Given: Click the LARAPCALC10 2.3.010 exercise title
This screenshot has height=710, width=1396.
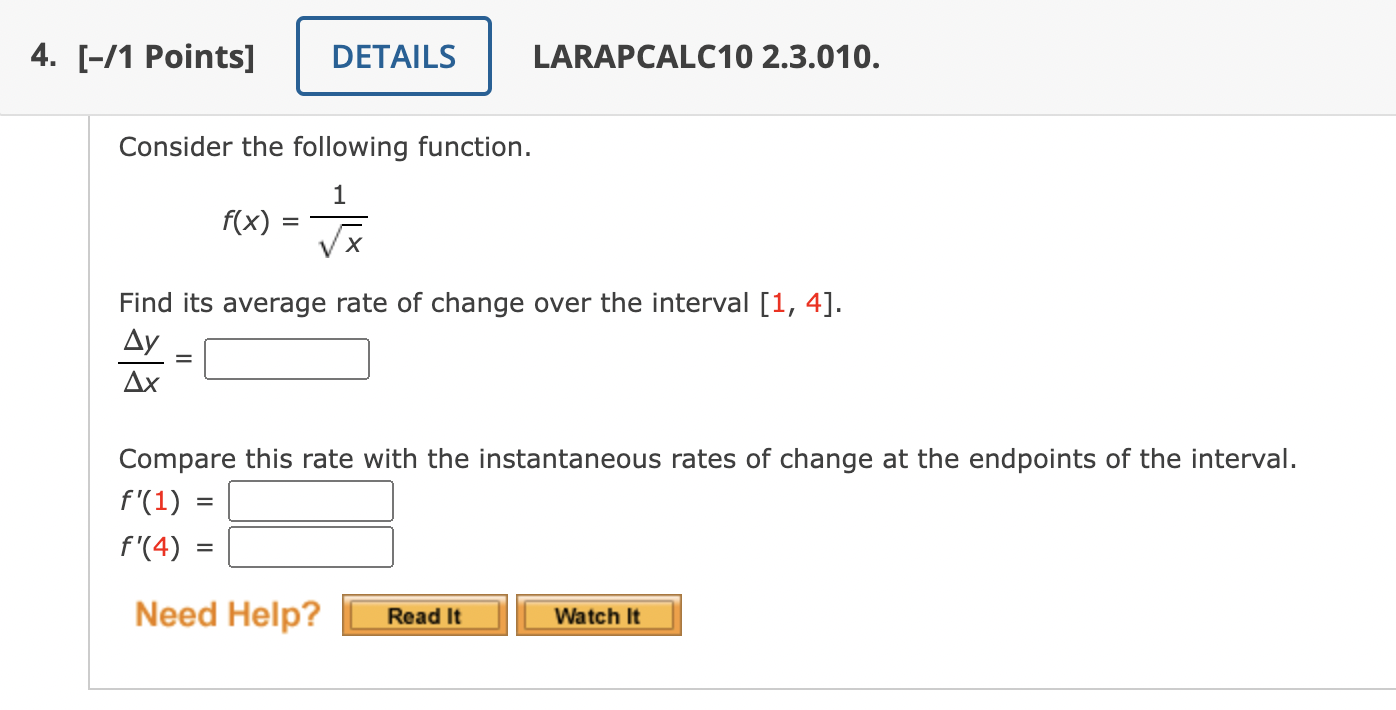Looking at the screenshot, I should [706, 57].
